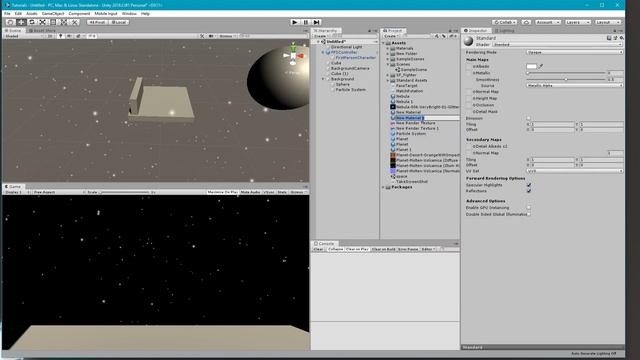Toggle scene lighting in Scene view toolbar
The height and width of the screenshot is (360, 640).
61,36
